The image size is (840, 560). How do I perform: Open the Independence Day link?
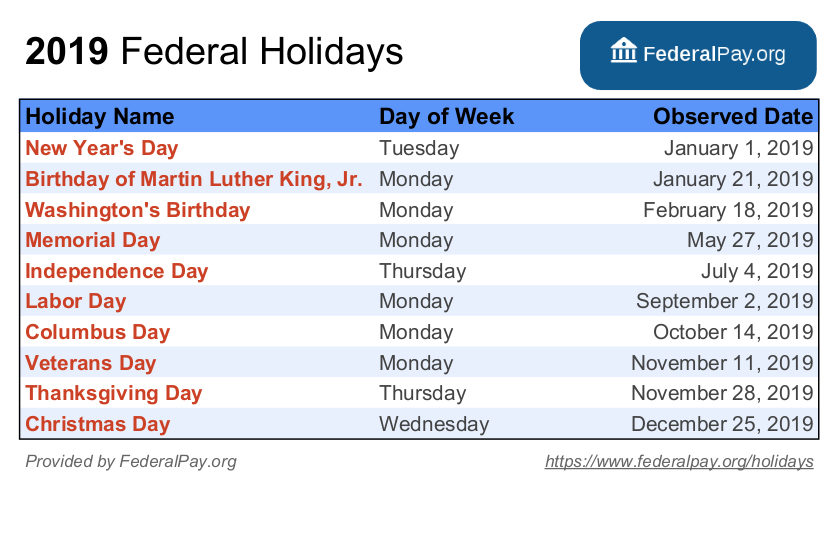coord(117,271)
